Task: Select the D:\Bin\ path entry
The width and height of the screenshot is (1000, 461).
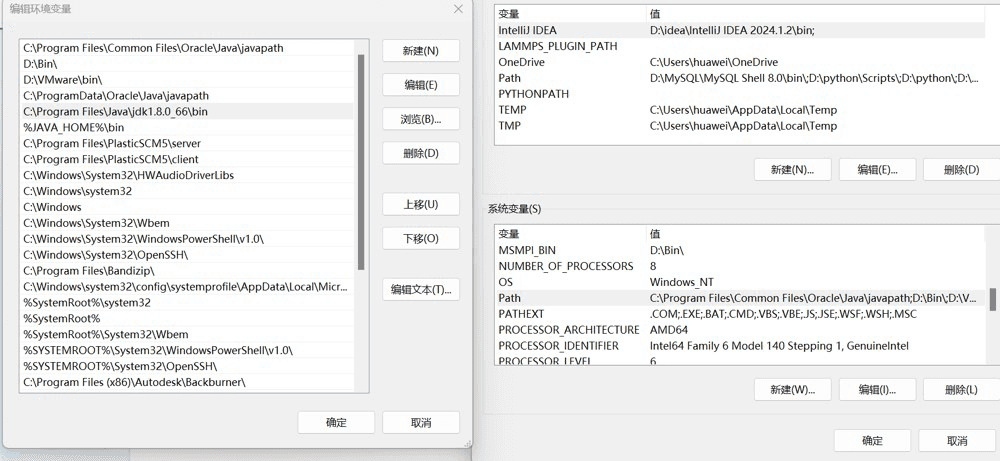Action: (x=186, y=64)
